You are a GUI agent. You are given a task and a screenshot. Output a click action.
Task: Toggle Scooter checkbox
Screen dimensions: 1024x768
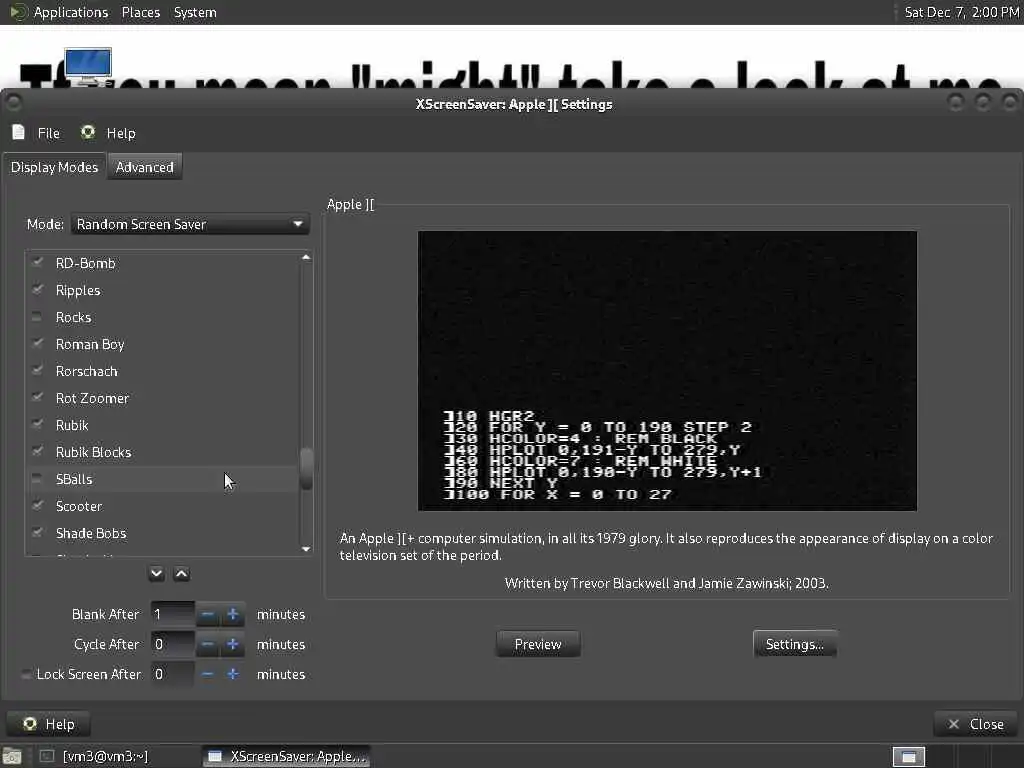(38, 505)
